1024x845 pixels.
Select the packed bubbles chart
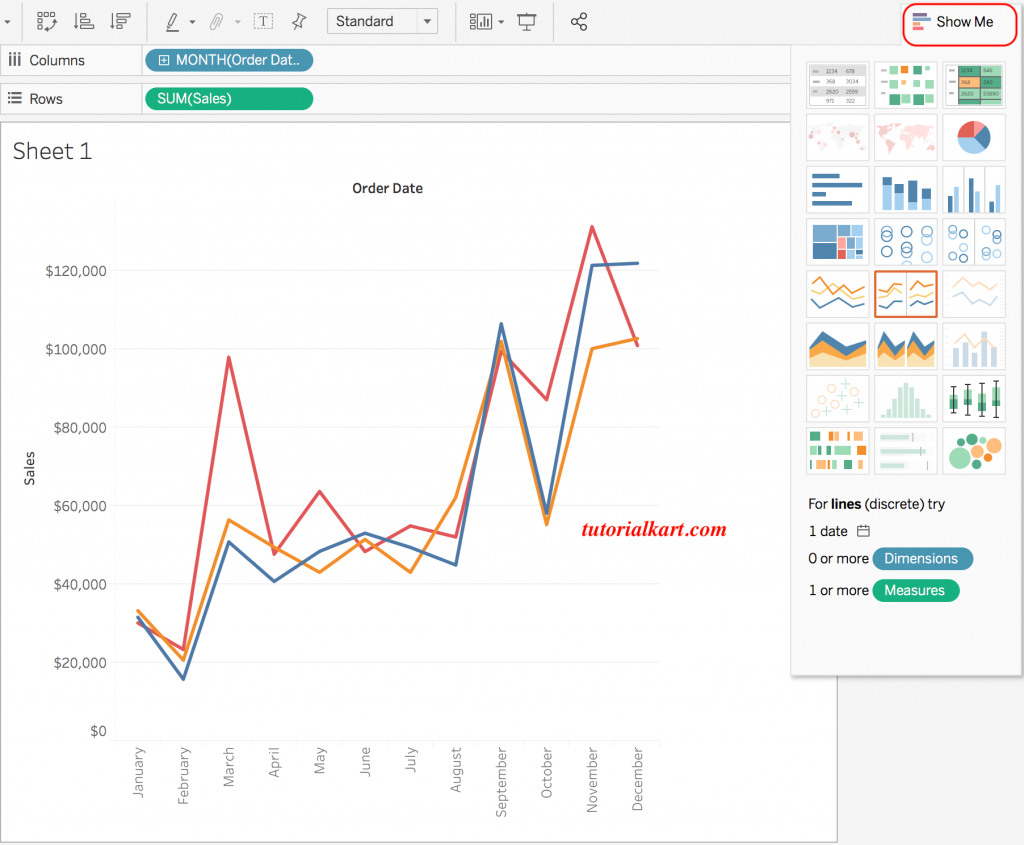click(973, 451)
